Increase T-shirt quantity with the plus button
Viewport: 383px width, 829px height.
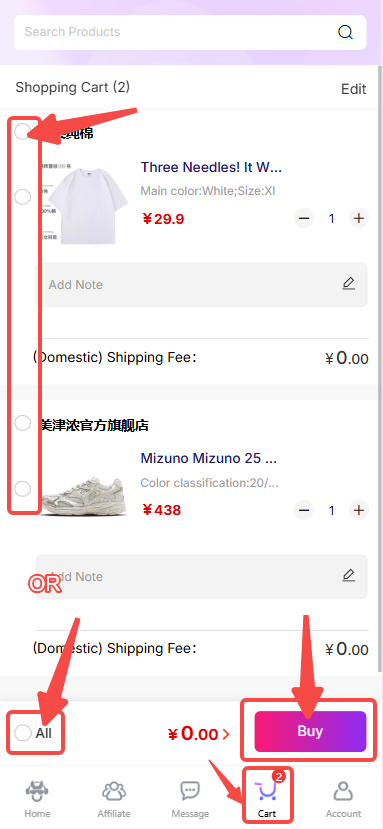(359, 218)
